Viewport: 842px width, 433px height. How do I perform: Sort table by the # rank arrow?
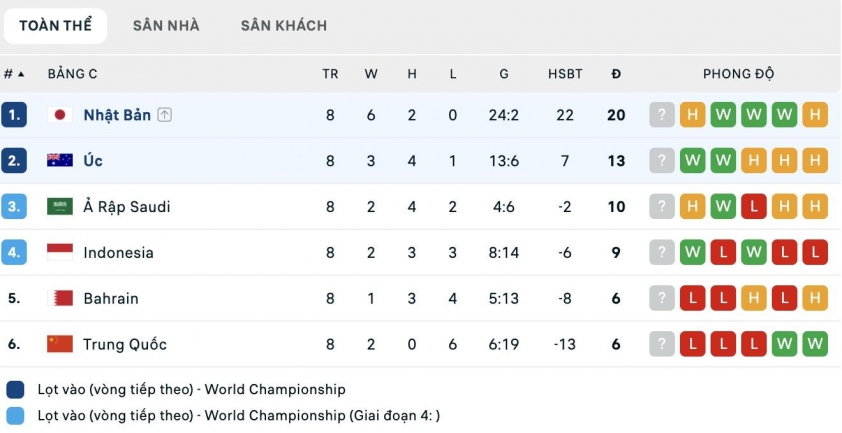click(14, 74)
